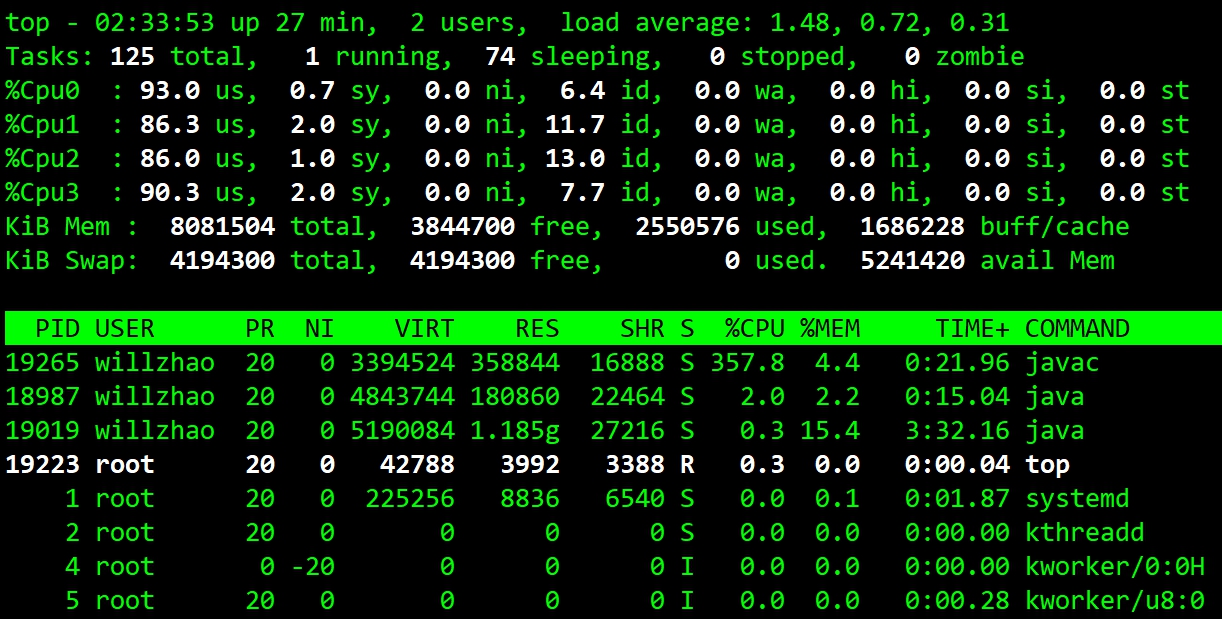Click the KiB Mem total 8081504
Image resolution: width=1222 pixels, height=619 pixels.
(x=223, y=226)
